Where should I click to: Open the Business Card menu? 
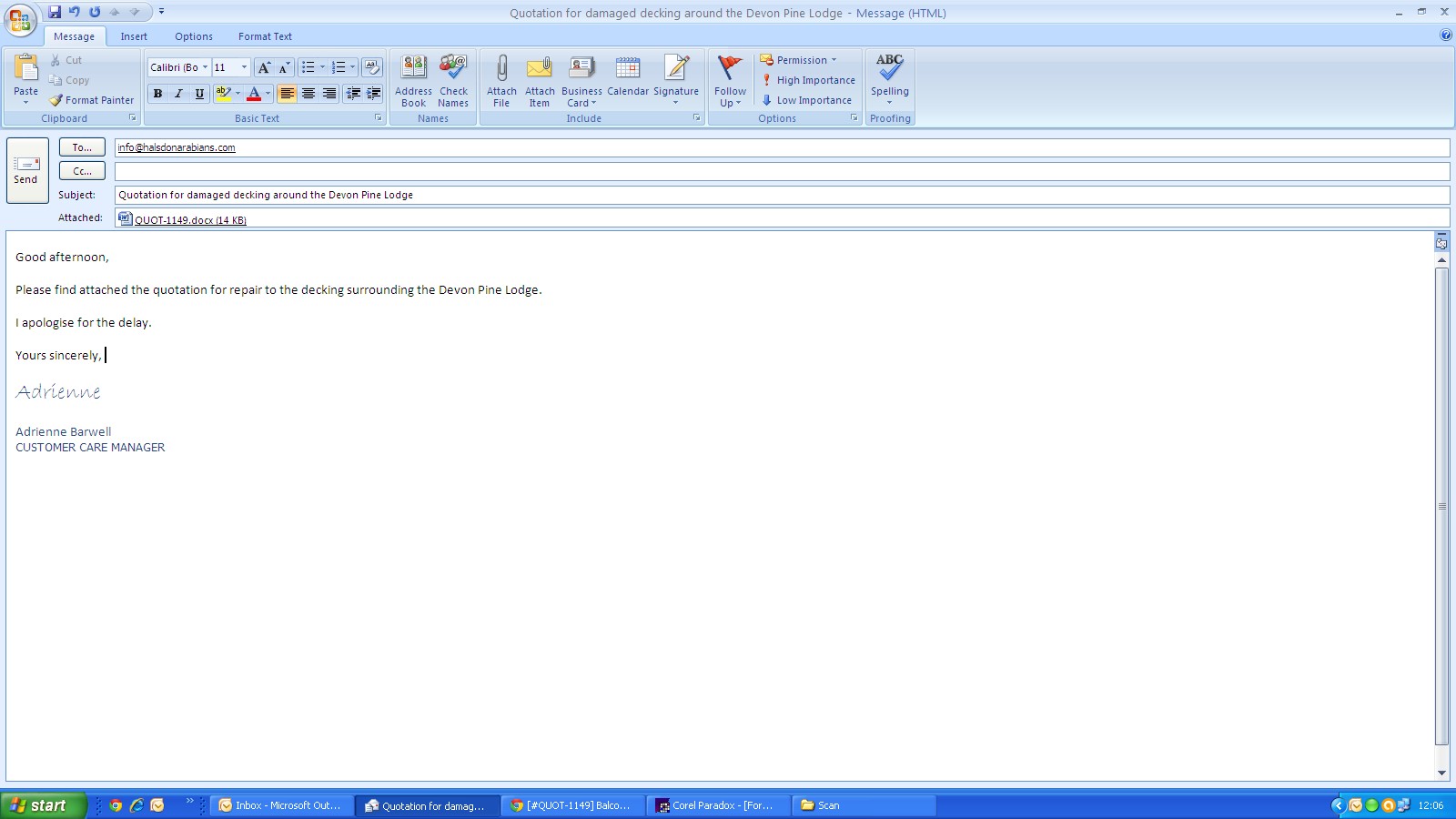581,81
